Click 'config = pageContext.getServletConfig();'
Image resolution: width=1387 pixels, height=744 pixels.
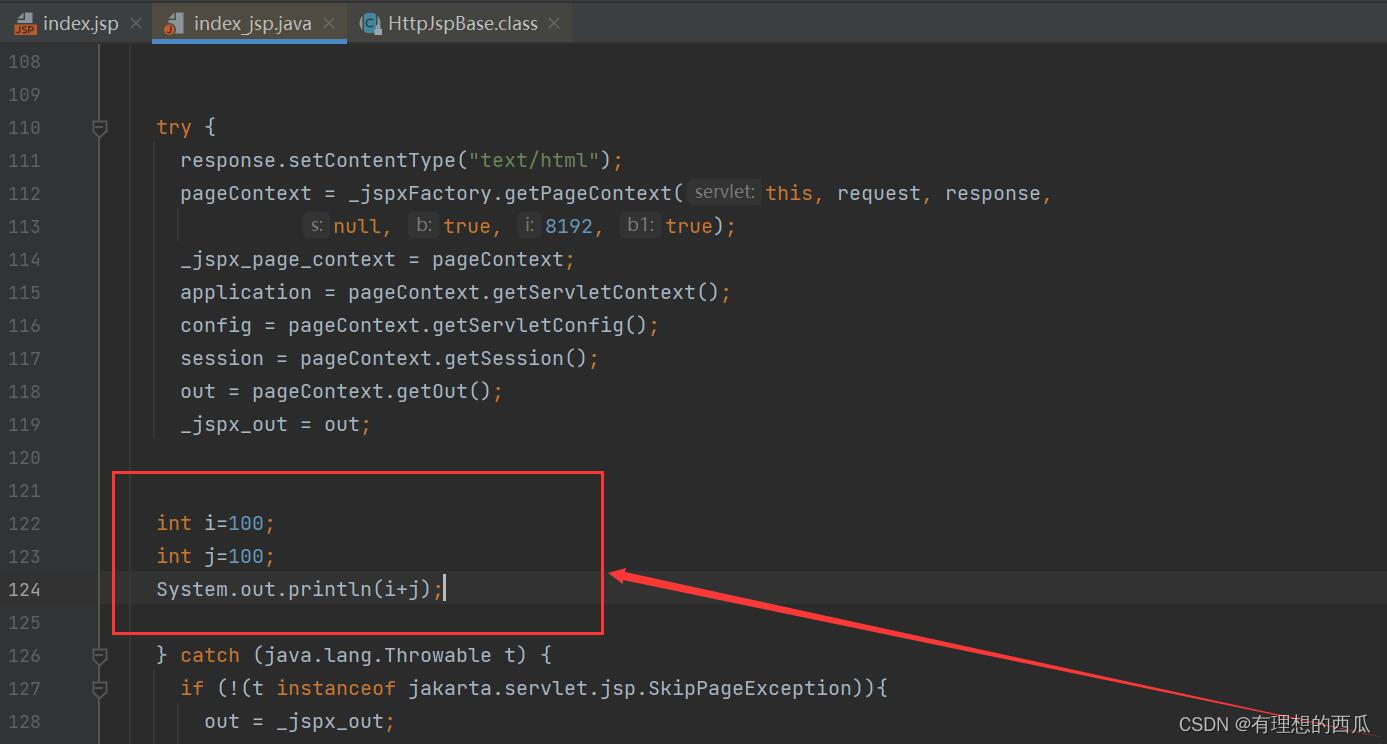pos(420,325)
